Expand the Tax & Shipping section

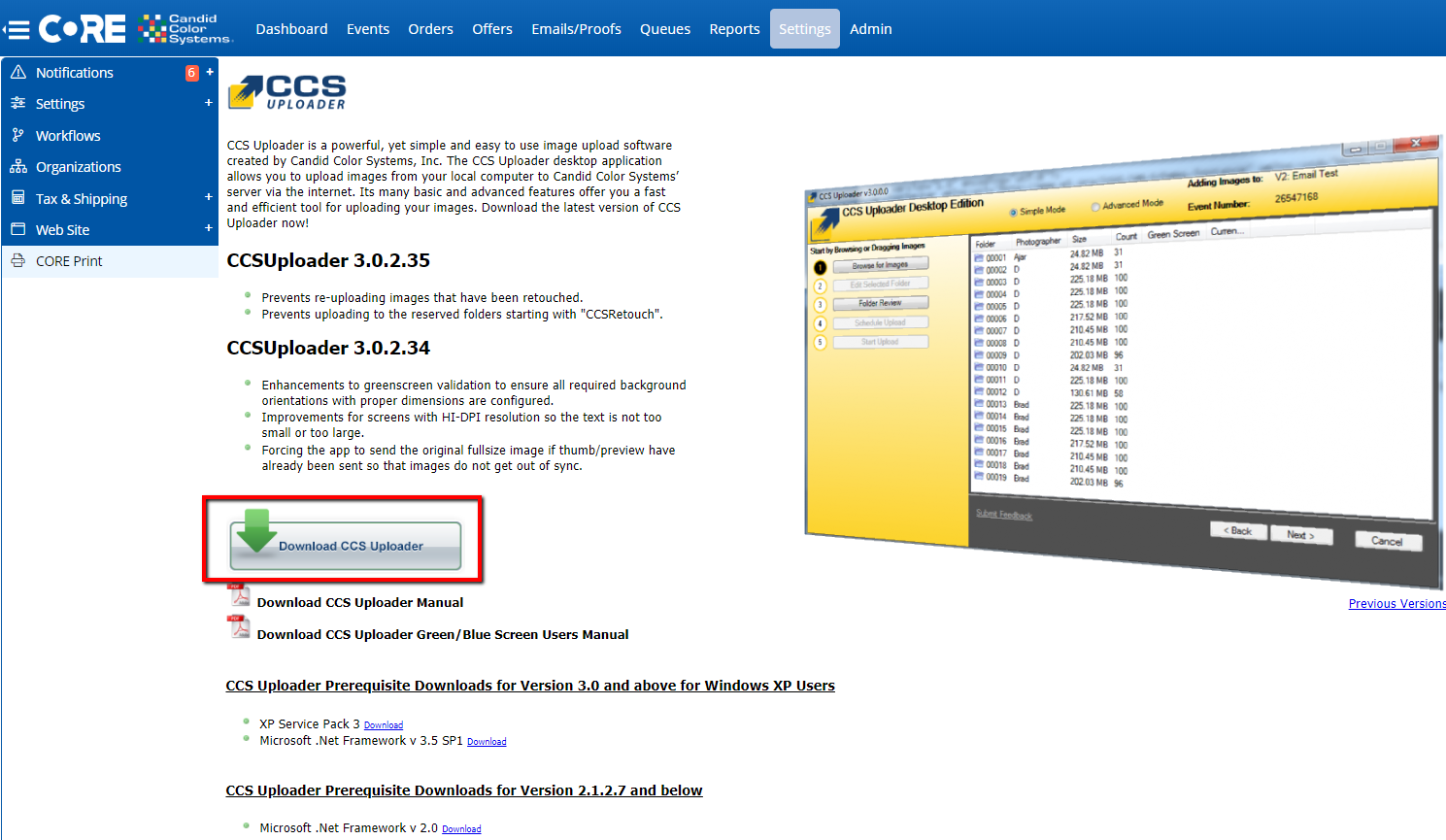(x=209, y=198)
